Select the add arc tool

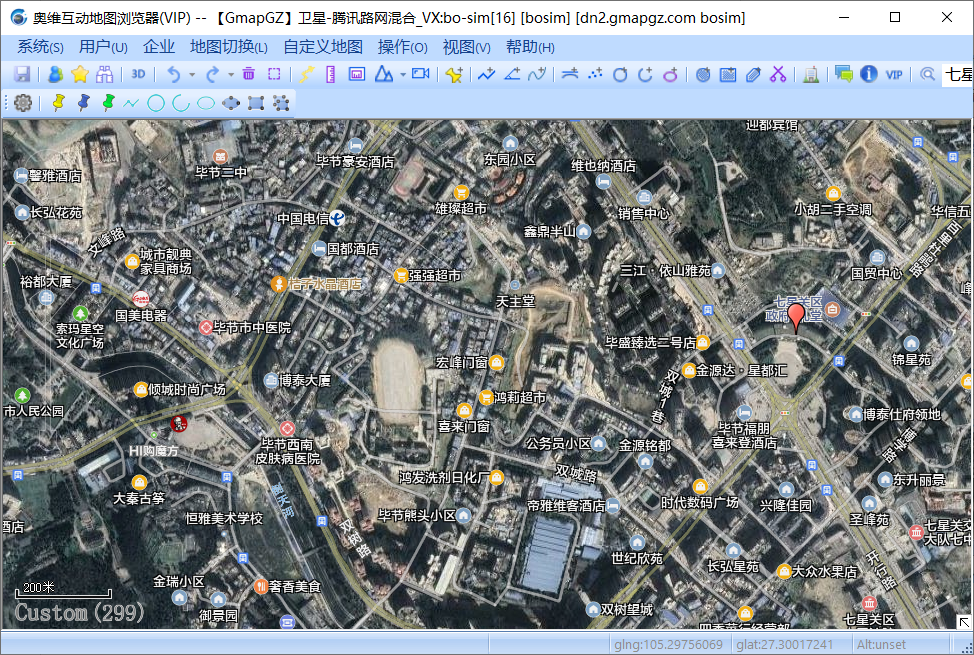[645, 75]
